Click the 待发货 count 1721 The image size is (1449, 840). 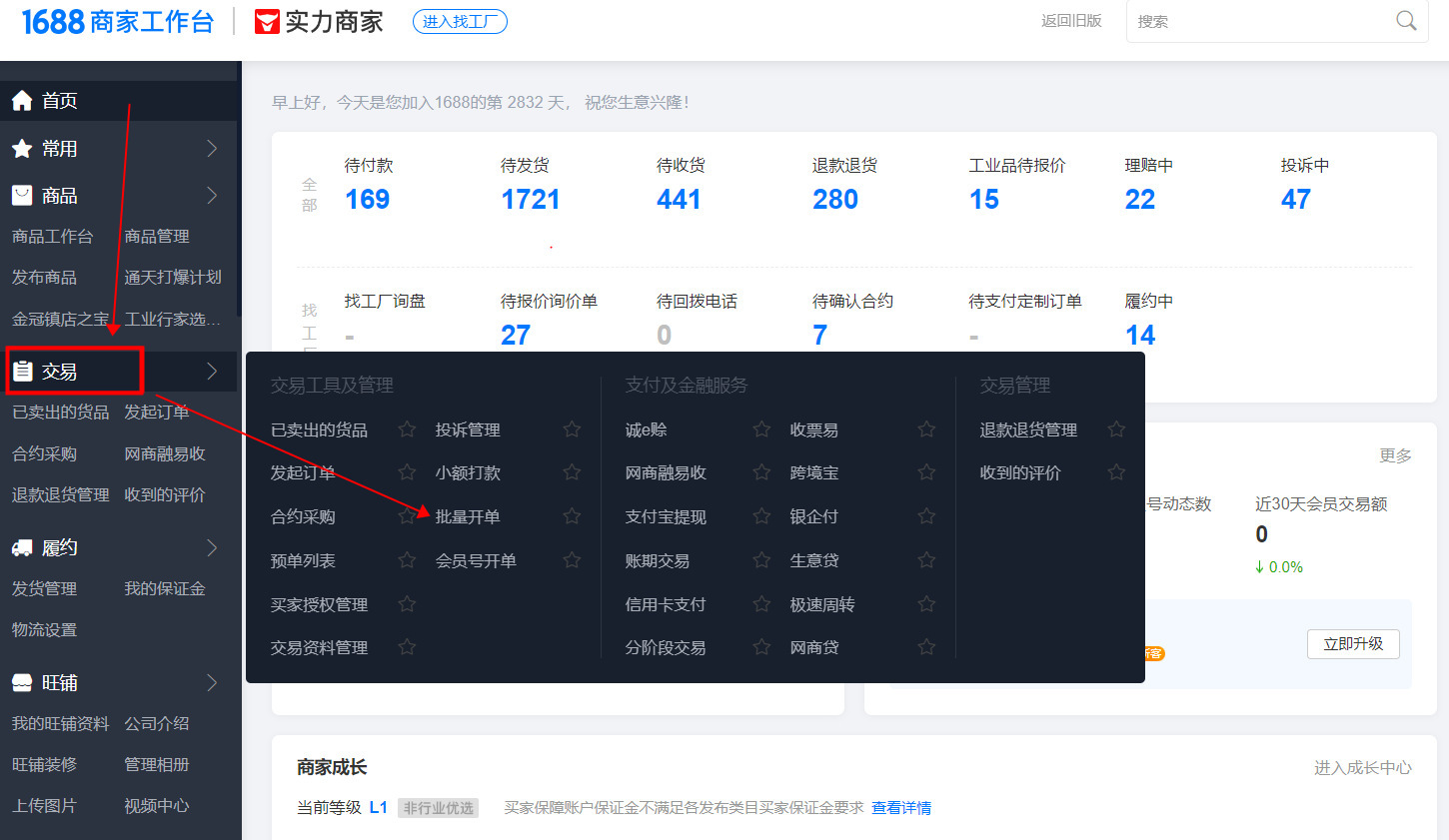tap(530, 200)
